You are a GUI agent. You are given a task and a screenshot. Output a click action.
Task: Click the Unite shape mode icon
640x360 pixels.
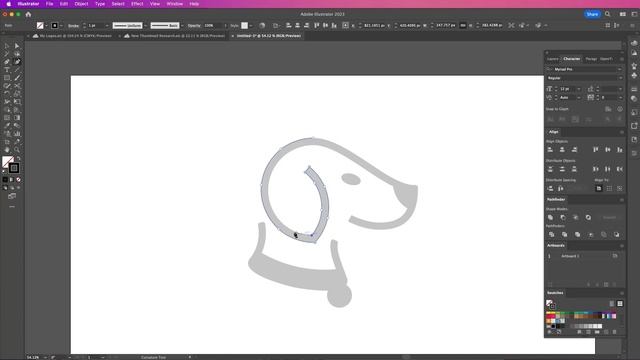point(551,218)
